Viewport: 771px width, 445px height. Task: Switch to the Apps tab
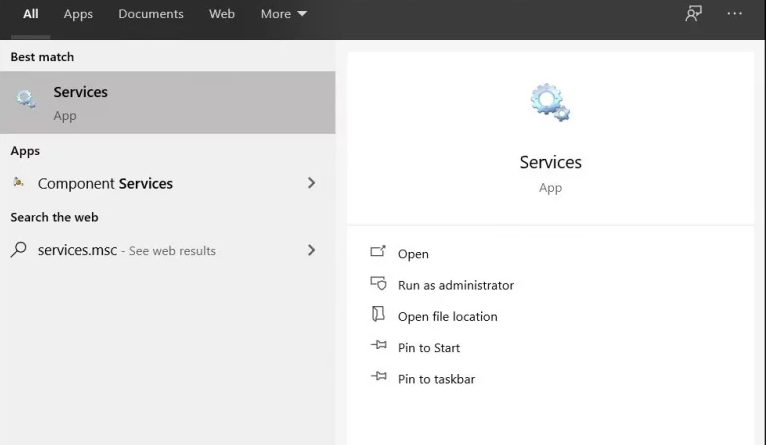[78, 14]
